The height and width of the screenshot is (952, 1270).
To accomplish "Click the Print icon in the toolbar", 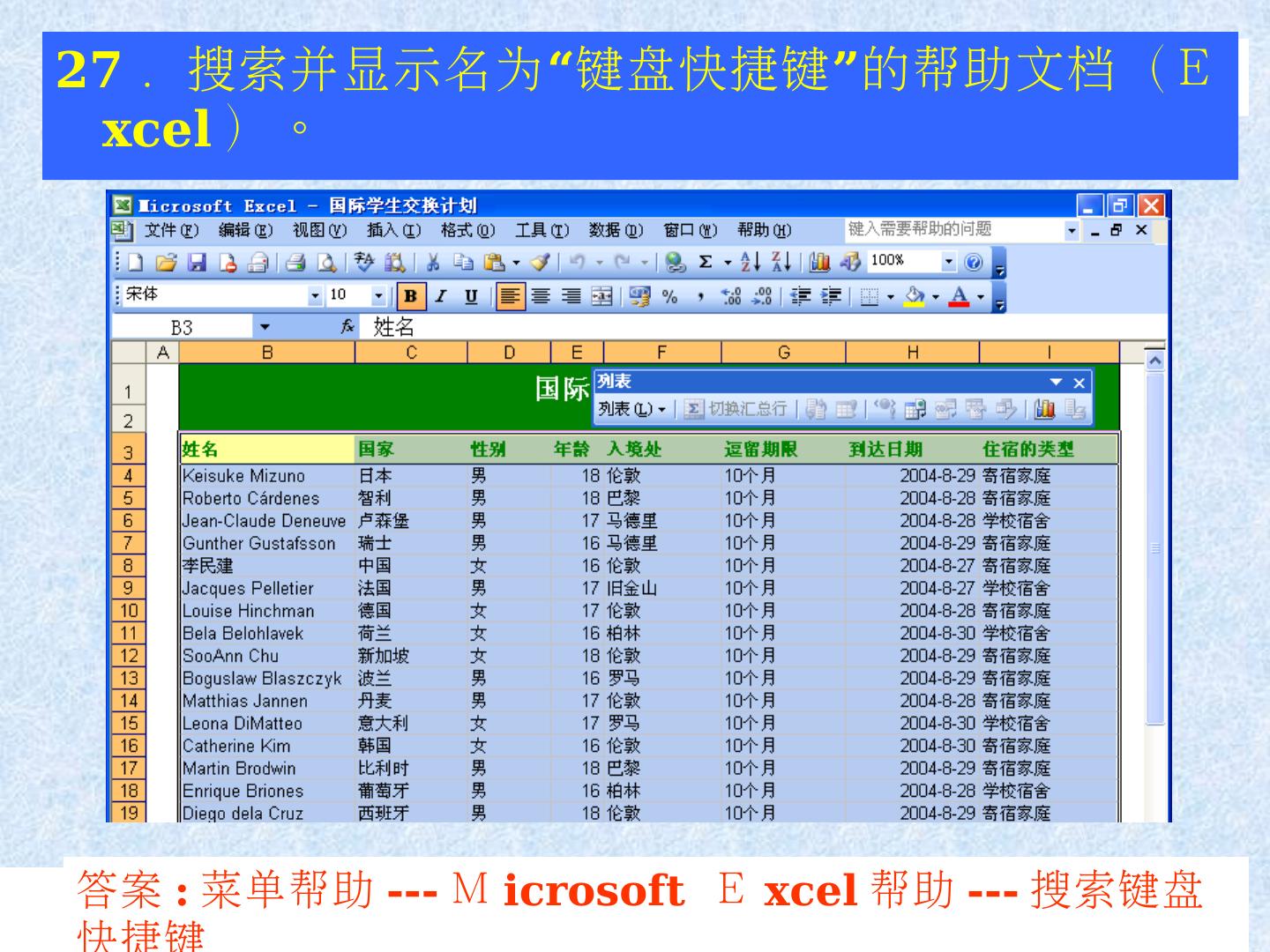I will click(295, 262).
